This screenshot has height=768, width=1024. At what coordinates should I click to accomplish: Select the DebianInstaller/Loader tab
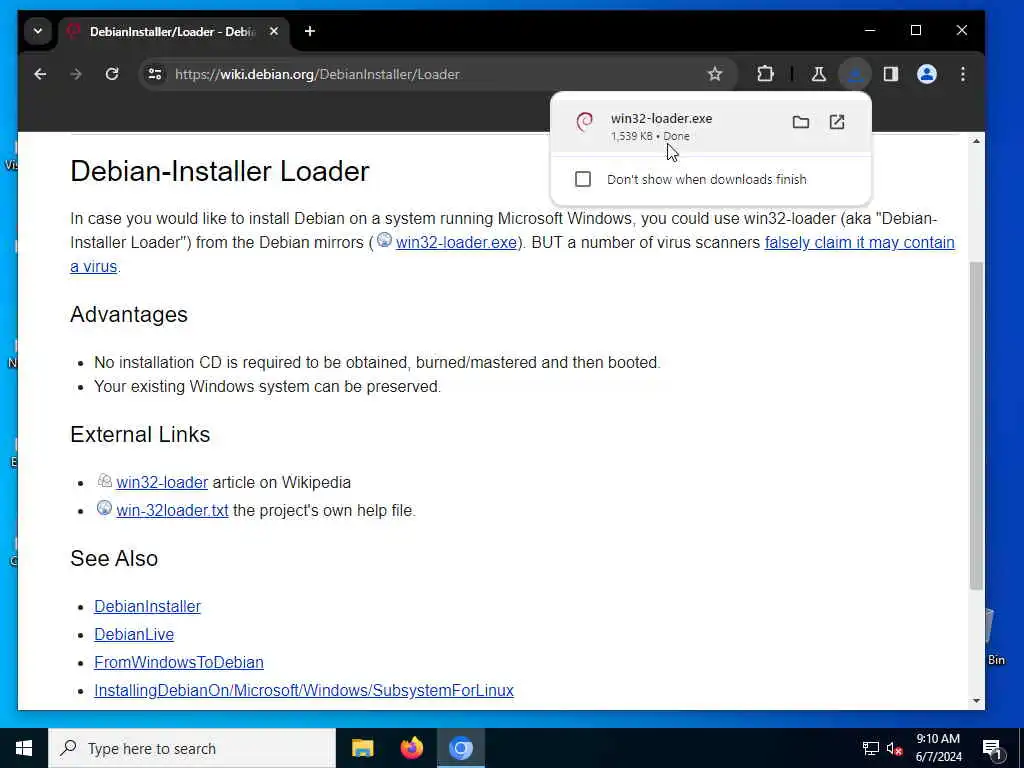(x=173, y=31)
